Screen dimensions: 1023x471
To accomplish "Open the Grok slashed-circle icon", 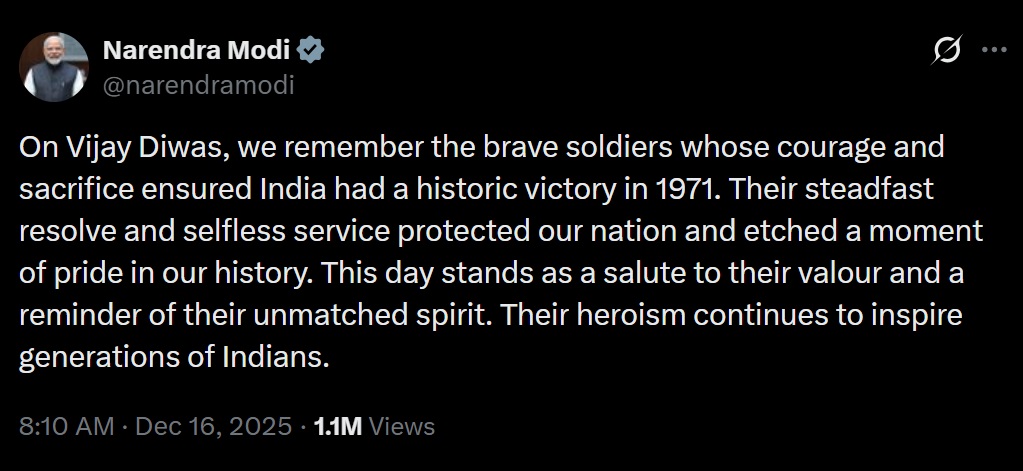I will pyautogui.click(x=948, y=50).
